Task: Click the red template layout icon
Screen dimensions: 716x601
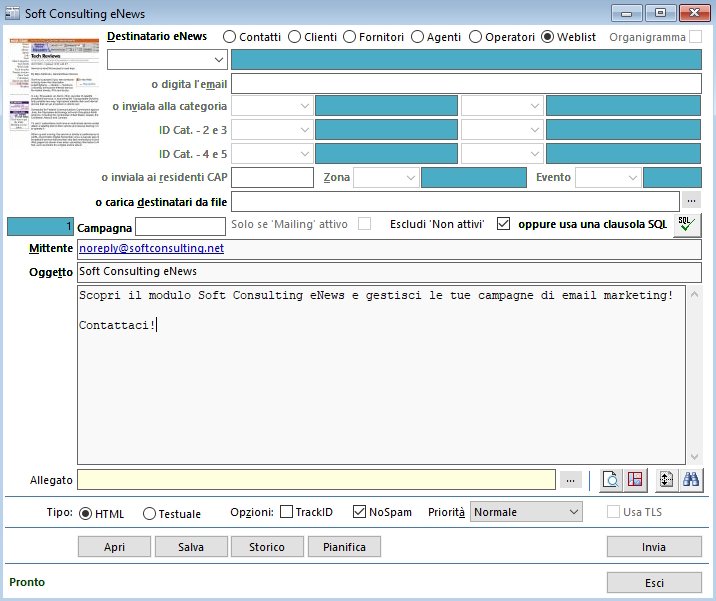Action: click(635, 480)
